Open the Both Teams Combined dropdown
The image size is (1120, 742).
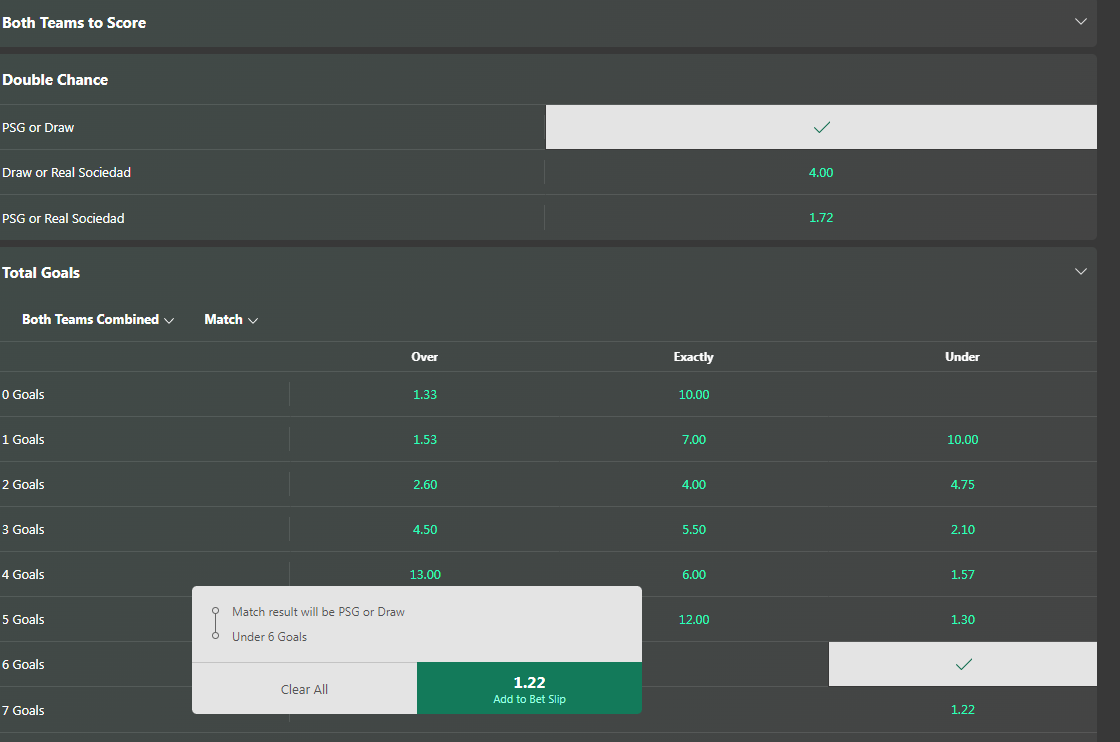(x=98, y=320)
